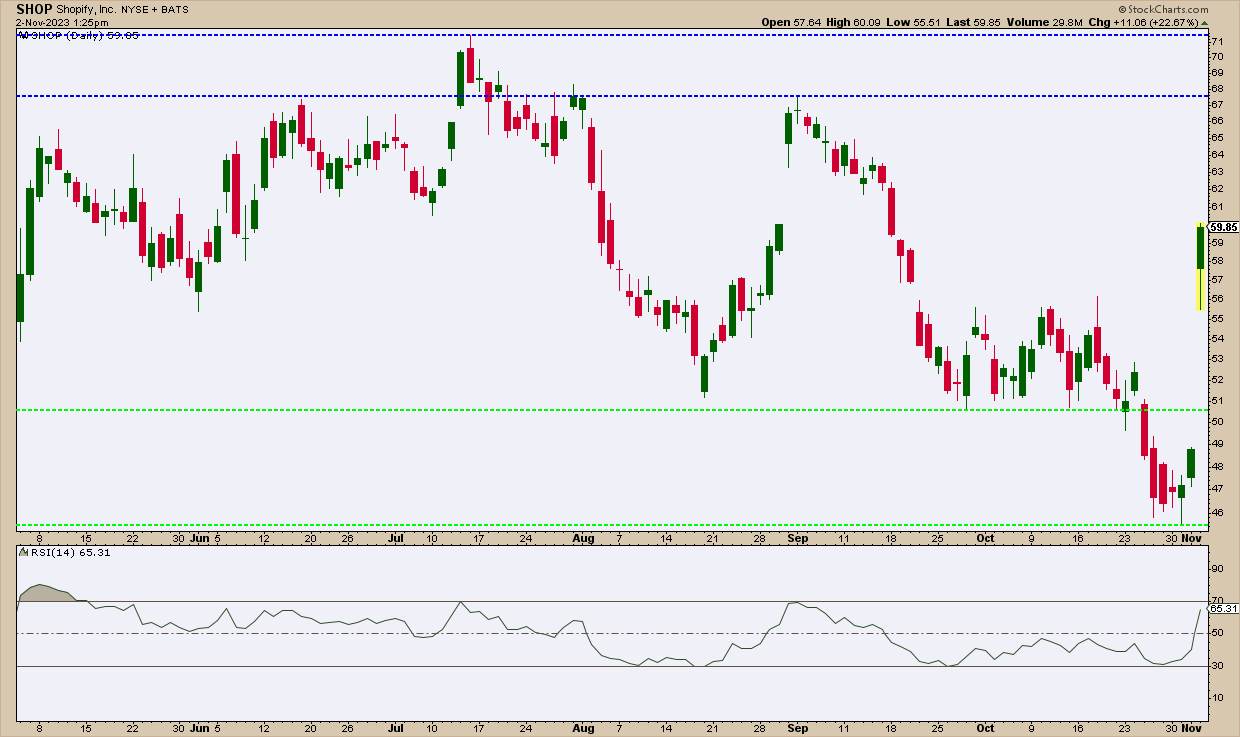Click the 65.31 RSI value tag
The height and width of the screenshot is (737, 1240).
click(1223, 607)
